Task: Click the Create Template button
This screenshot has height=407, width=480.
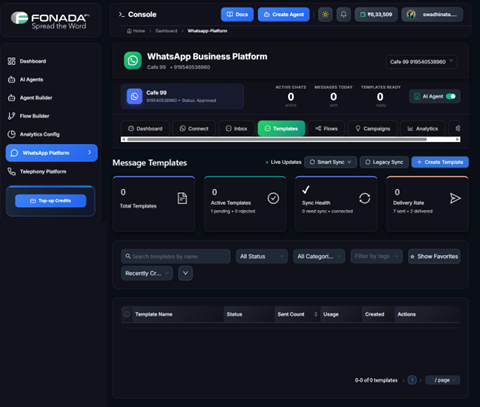Action: (440, 162)
